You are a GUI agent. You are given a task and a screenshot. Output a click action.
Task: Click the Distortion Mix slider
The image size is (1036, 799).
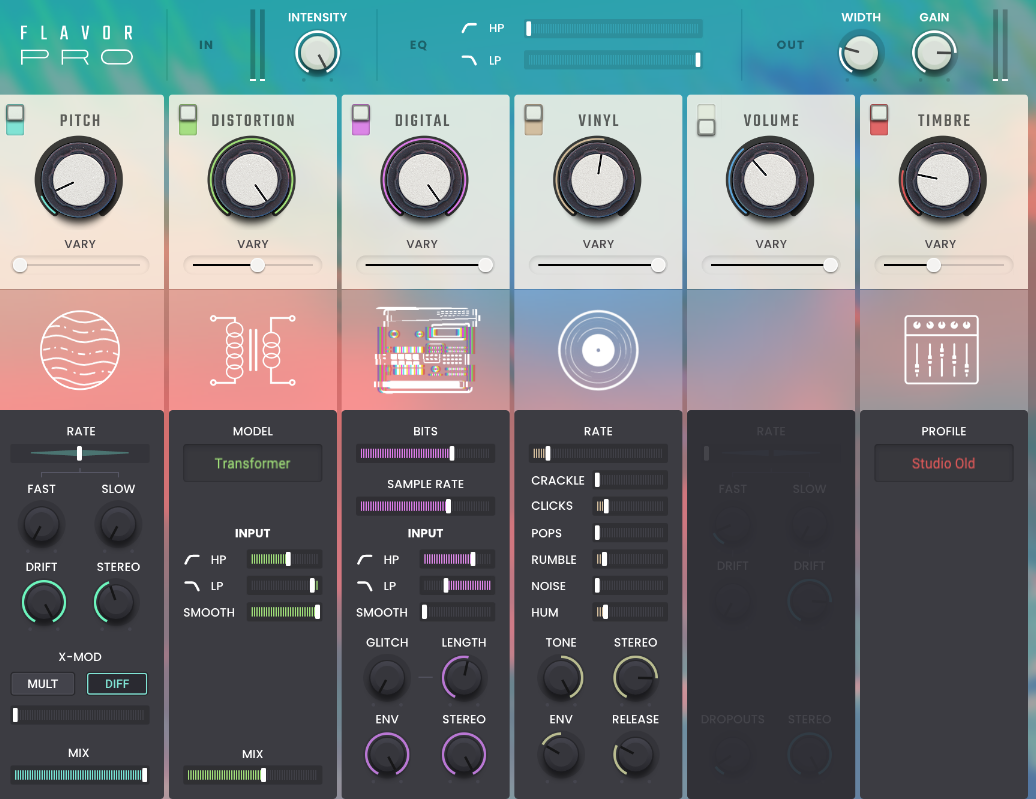252,775
